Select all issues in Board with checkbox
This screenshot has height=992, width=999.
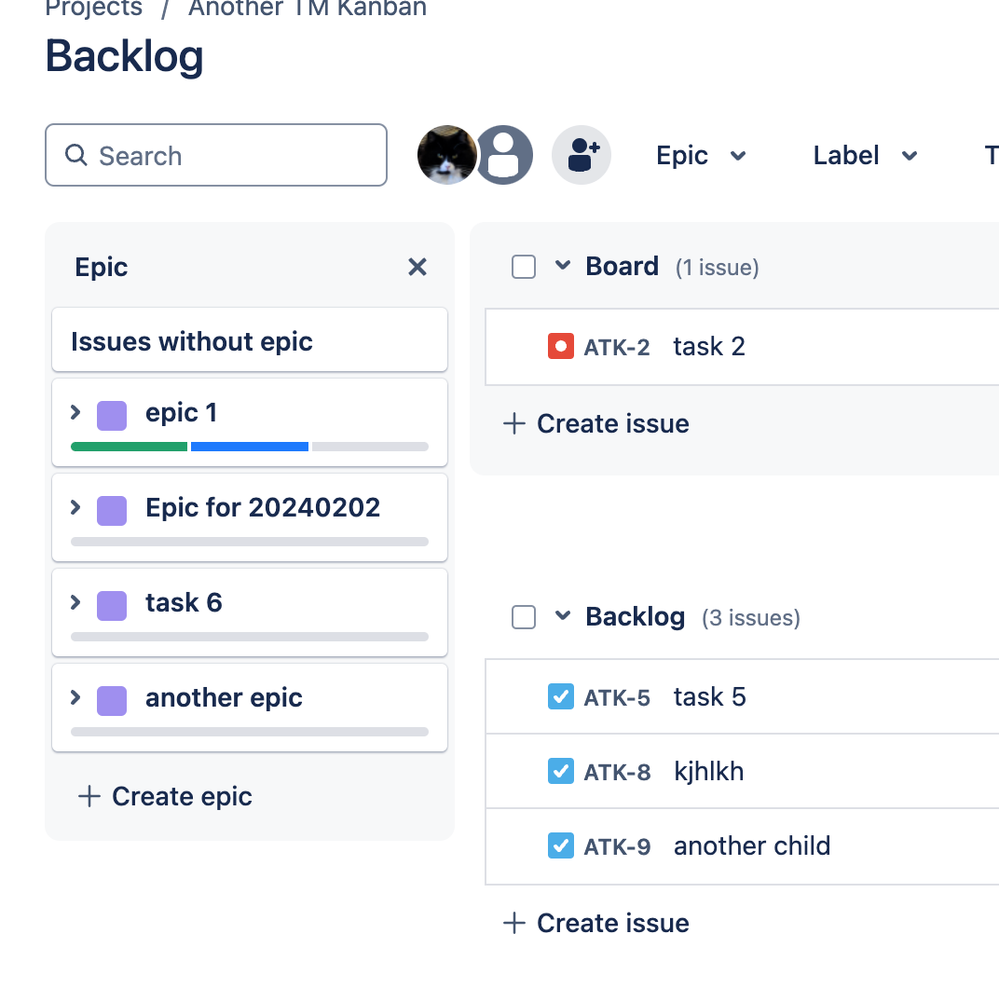pyautogui.click(x=524, y=267)
